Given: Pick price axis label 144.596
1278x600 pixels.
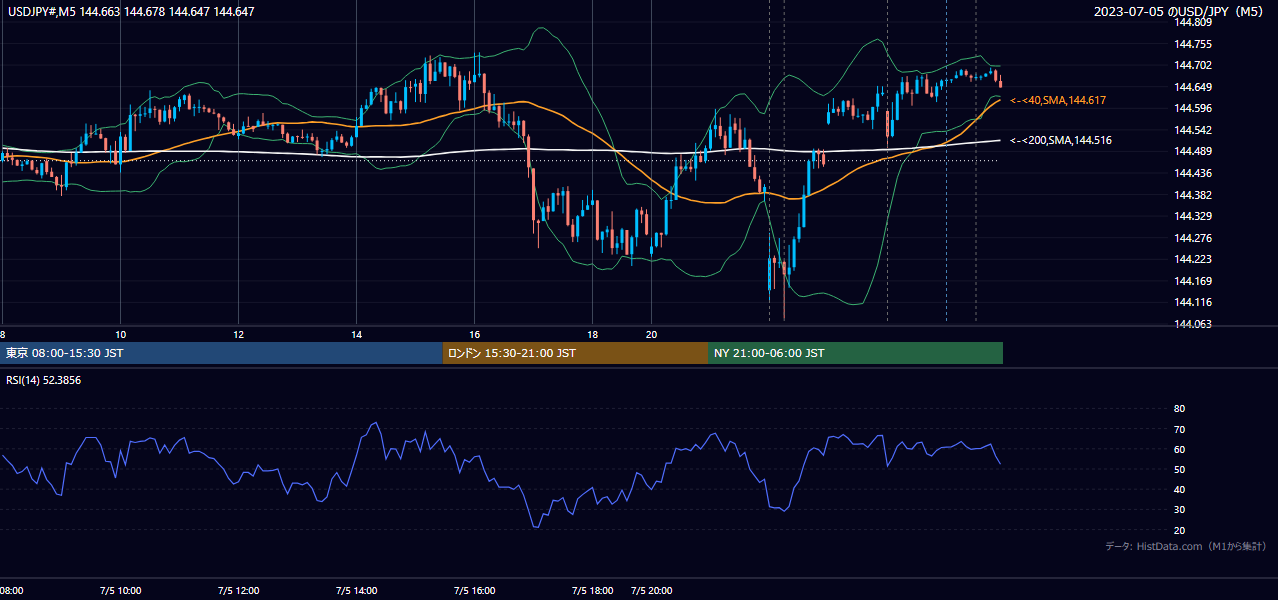Looking at the screenshot, I should pyautogui.click(x=1193, y=108).
